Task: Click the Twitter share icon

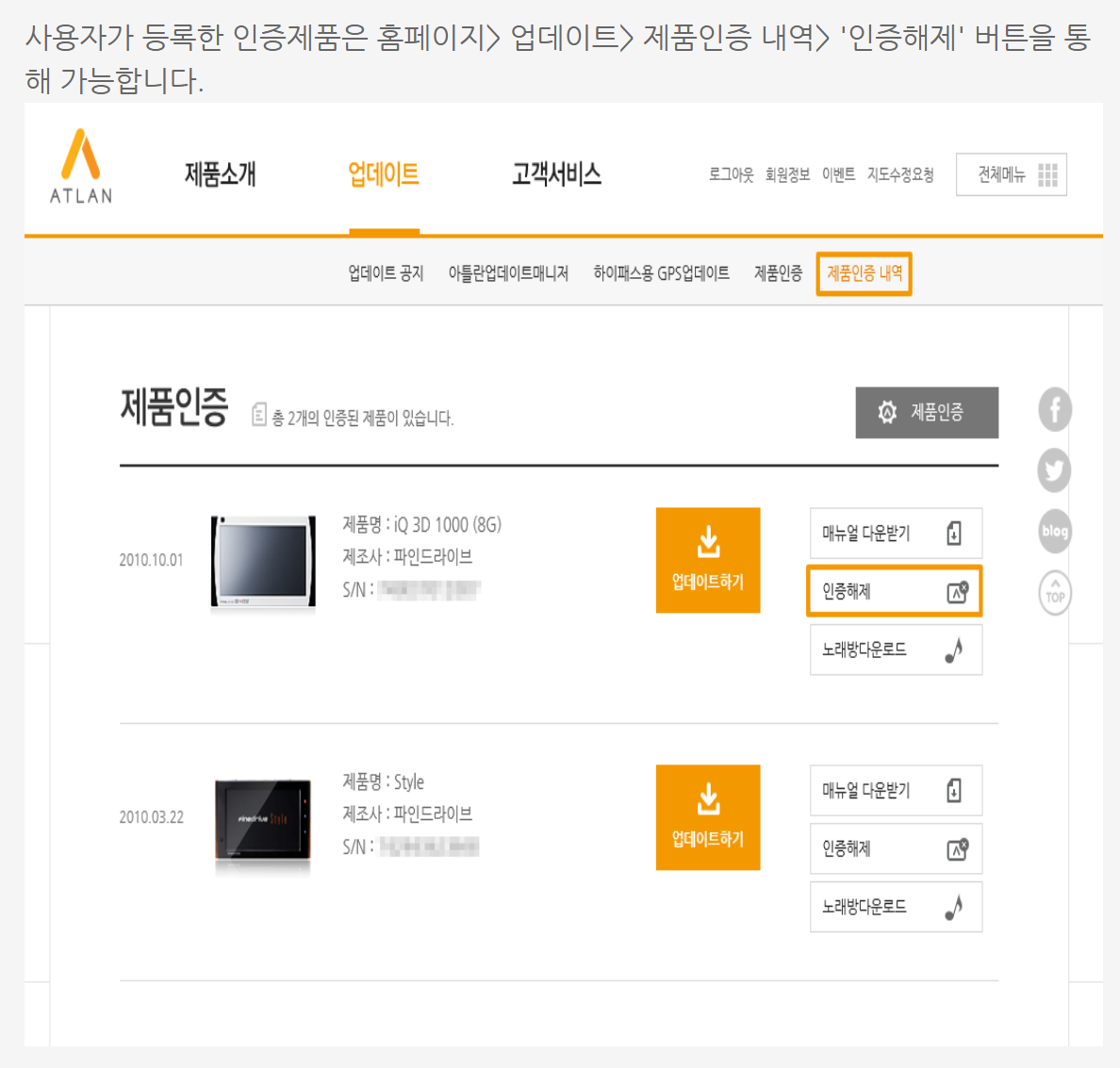Action: tap(1054, 470)
